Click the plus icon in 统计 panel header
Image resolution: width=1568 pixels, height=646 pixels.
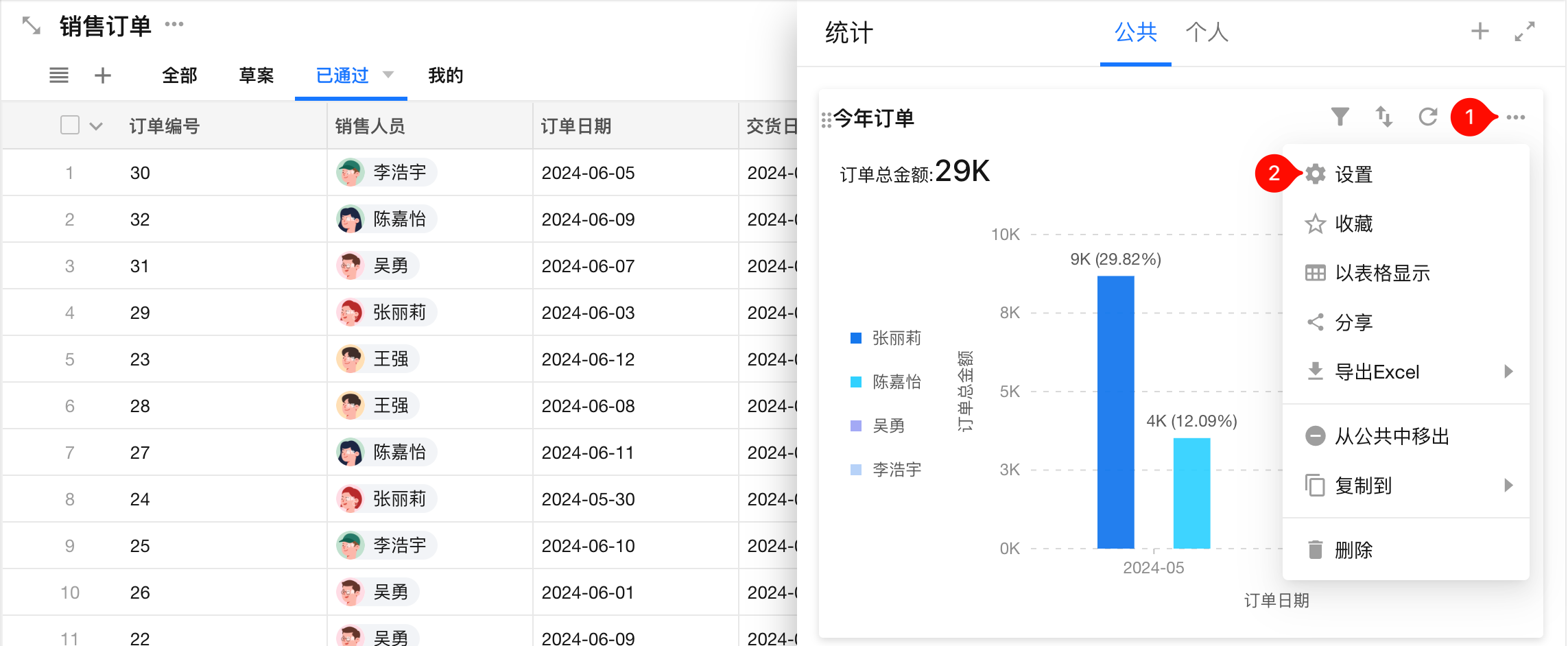tap(1480, 31)
